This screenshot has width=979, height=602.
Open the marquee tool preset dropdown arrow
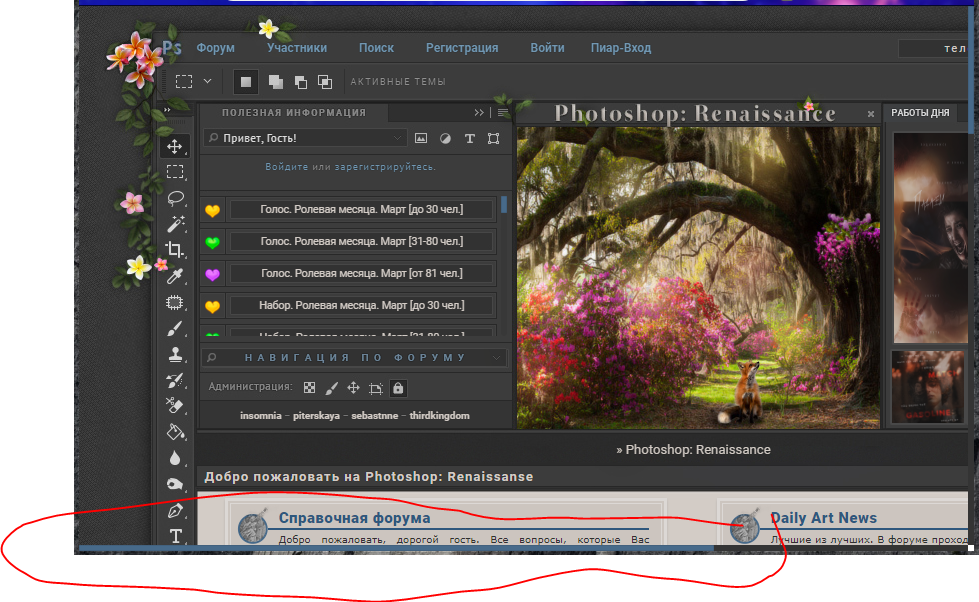coord(208,81)
